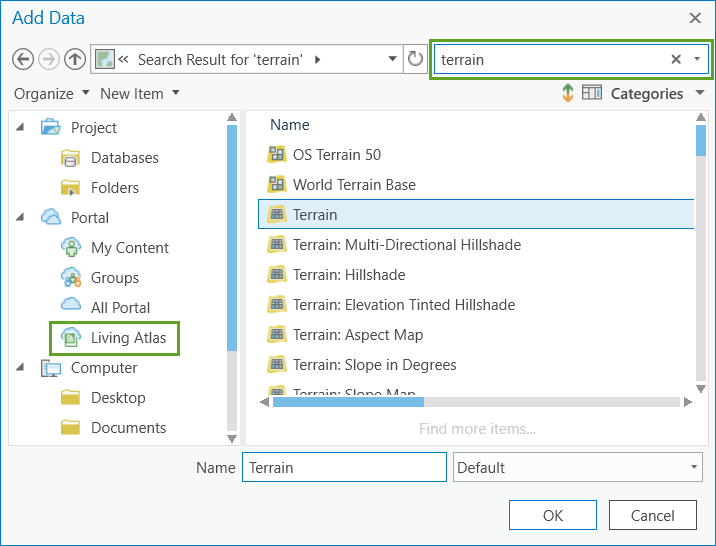Screen dimensions: 716x546
Task: Open the Organize menu
Action: pos(52,93)
